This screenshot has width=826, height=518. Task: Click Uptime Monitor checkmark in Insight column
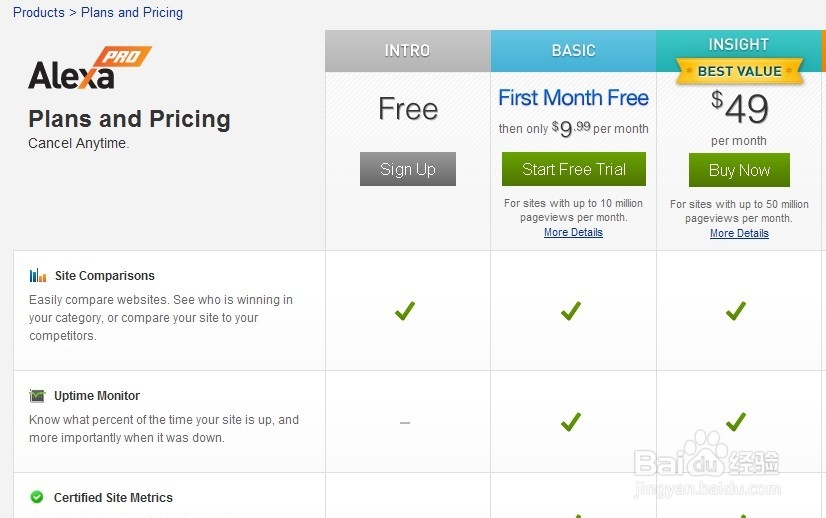tap(736, 422)
